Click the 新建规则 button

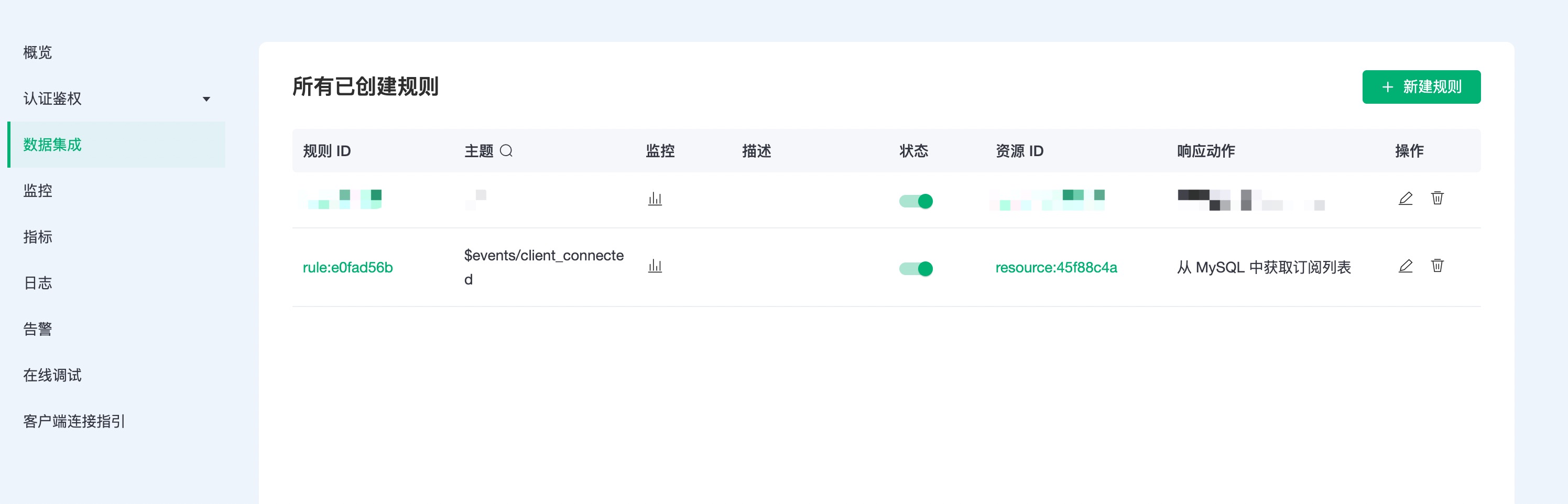(1422, 87)
